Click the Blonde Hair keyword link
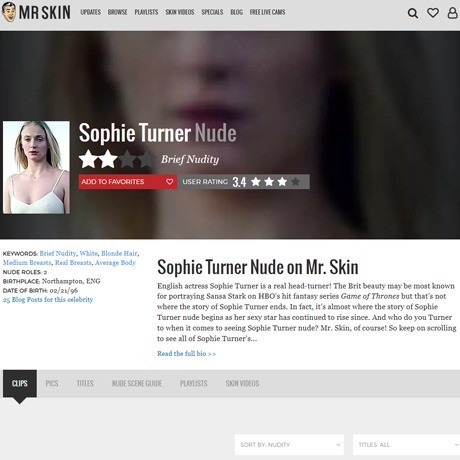The width and height of the screenshot is (460, 460). click(119, 253)
